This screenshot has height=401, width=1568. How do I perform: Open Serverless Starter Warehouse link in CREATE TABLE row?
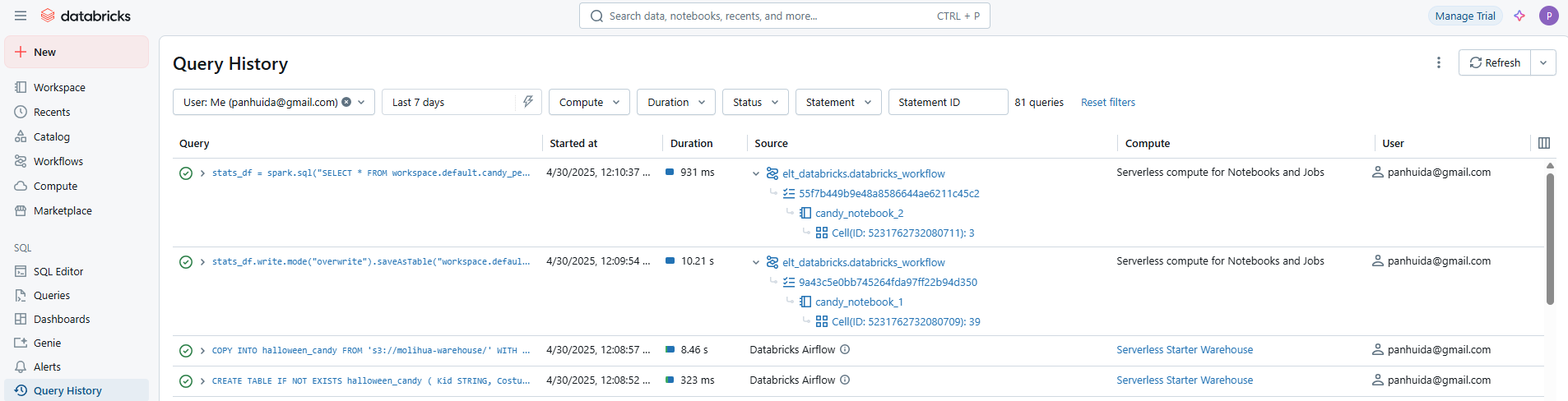tap(1185, 380)
